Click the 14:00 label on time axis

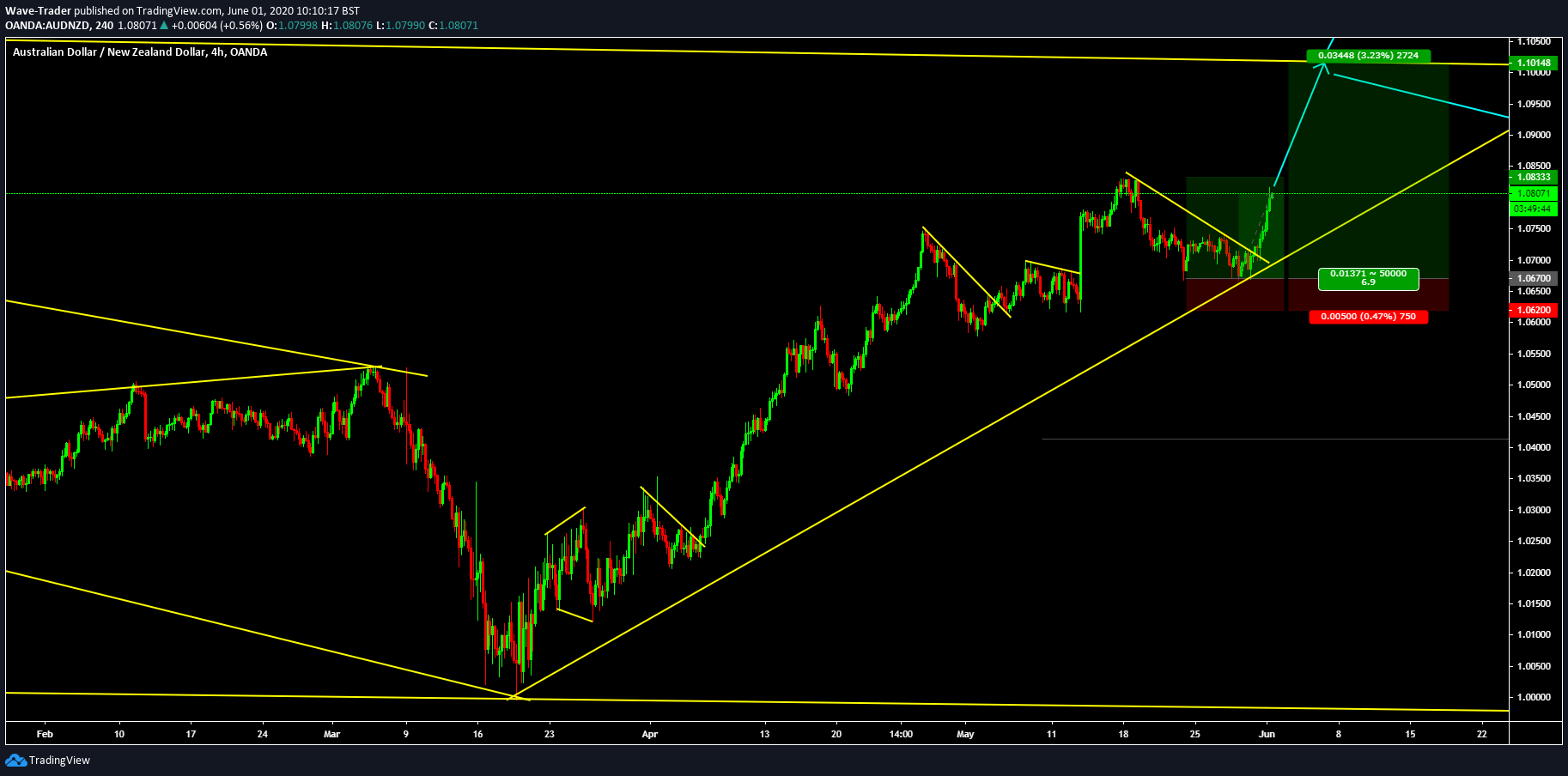click(x=901, y=734)
